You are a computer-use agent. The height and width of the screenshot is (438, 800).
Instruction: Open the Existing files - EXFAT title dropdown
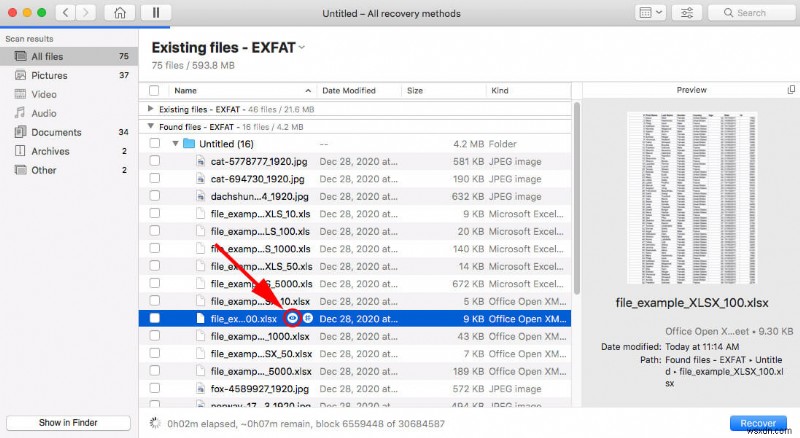(302, 47)
